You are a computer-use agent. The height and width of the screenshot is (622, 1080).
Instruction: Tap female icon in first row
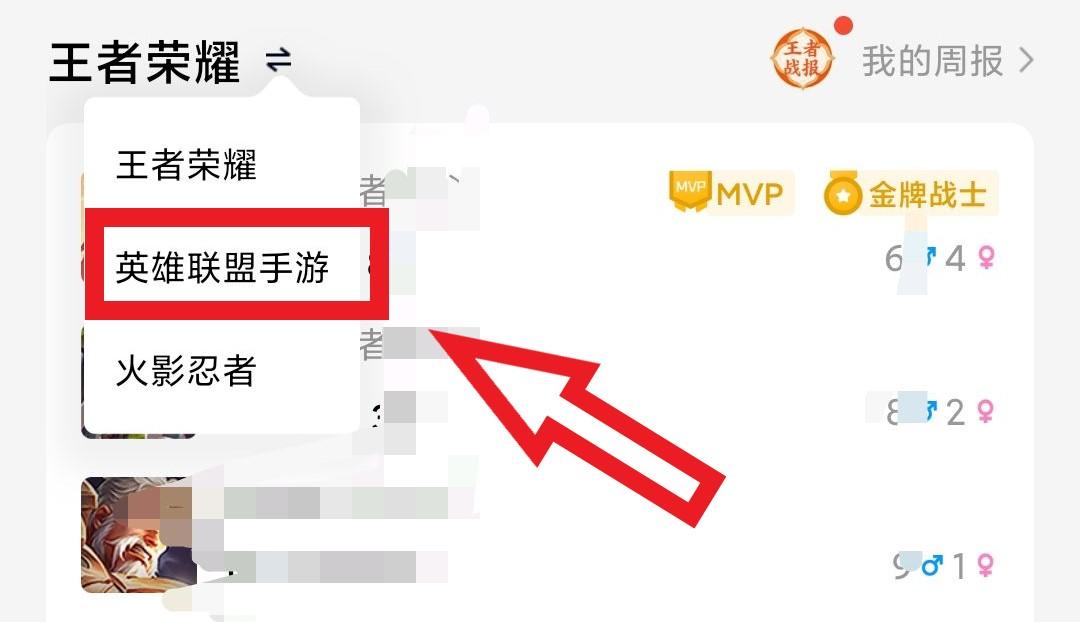(987, 258)
